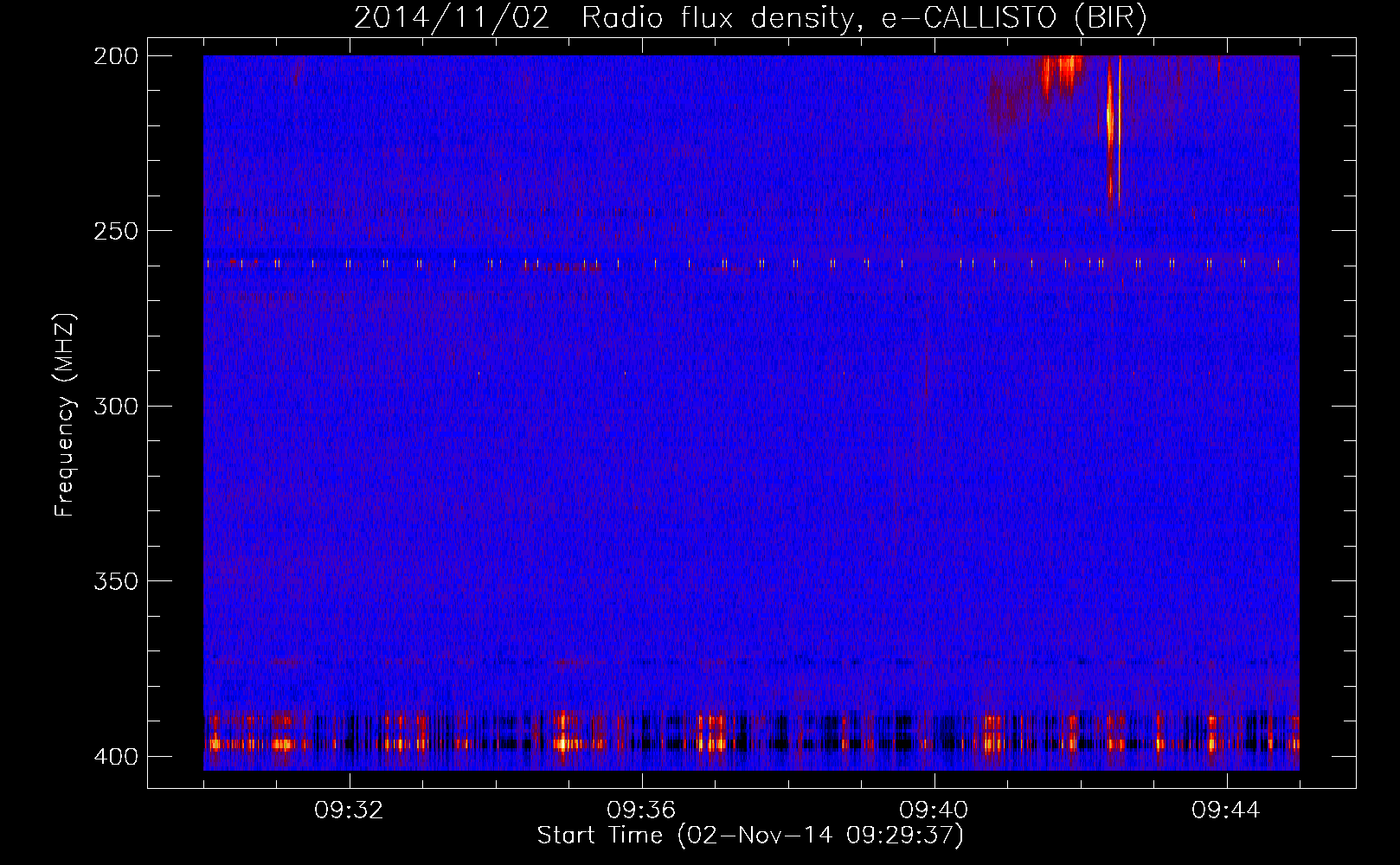This screenshot has height=865, width=1400.
Task: Click the 09:44 time tick label
Action: 1226,810
